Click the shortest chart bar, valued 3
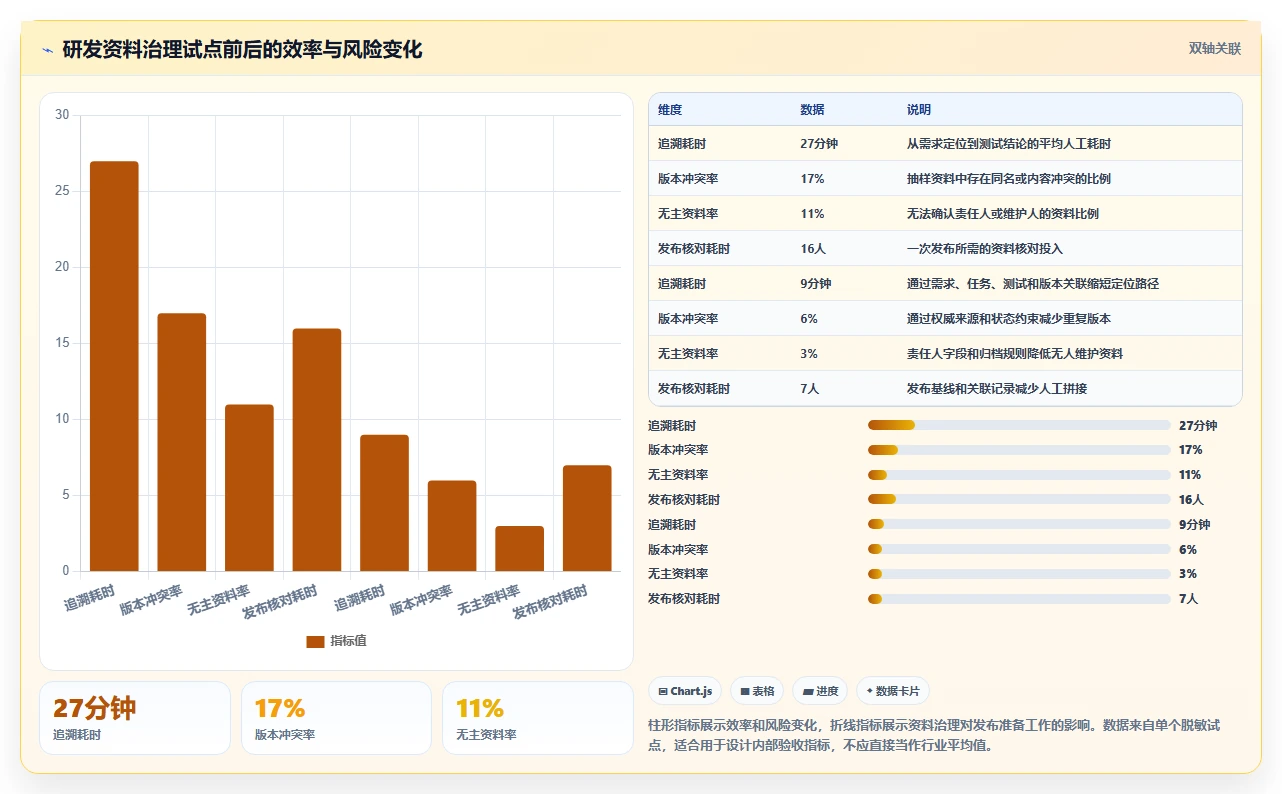This screenshot has width=1282, height=794. pyautogui.click(x=519, y=549)
